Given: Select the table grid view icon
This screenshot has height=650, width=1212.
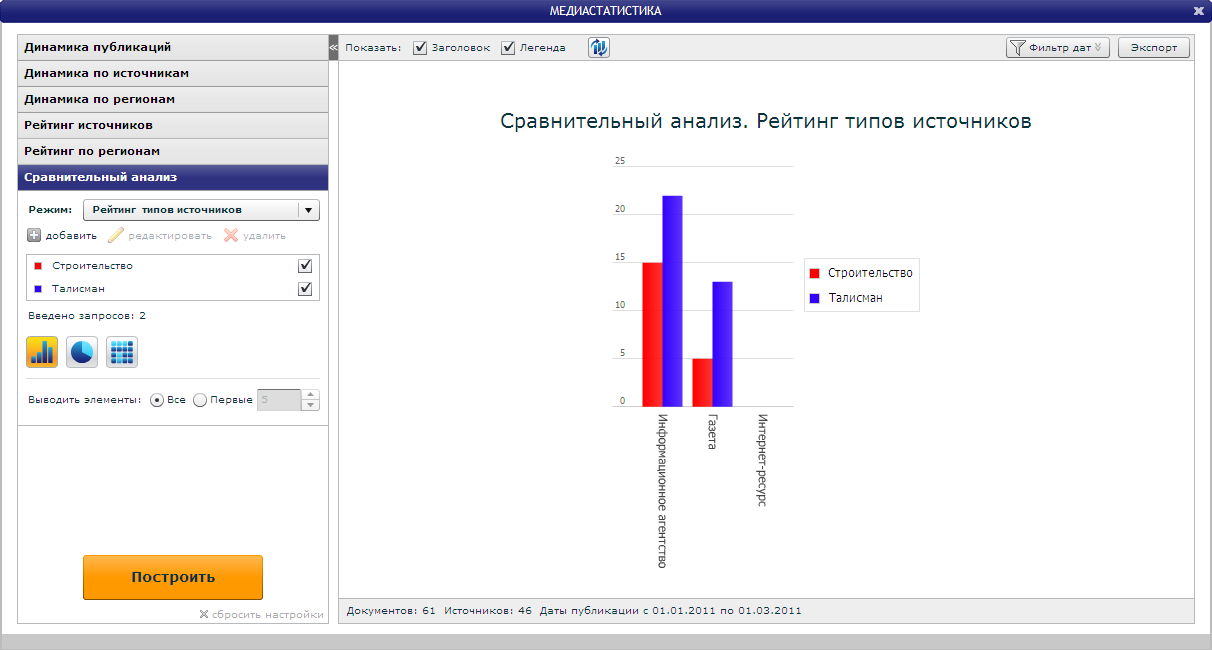Looking at the screenshot, I should (122, 352).
